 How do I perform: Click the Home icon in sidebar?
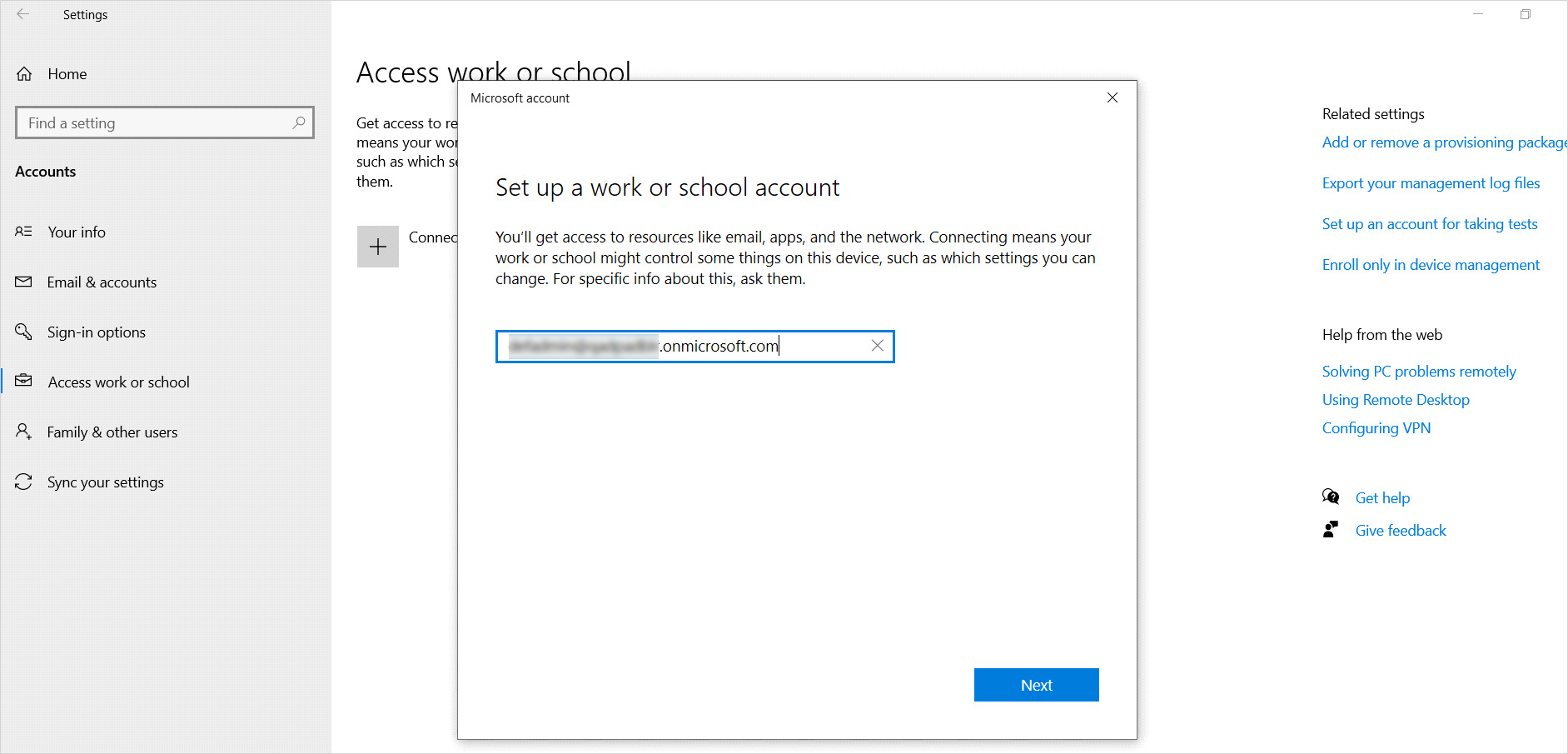pos(25,74)
